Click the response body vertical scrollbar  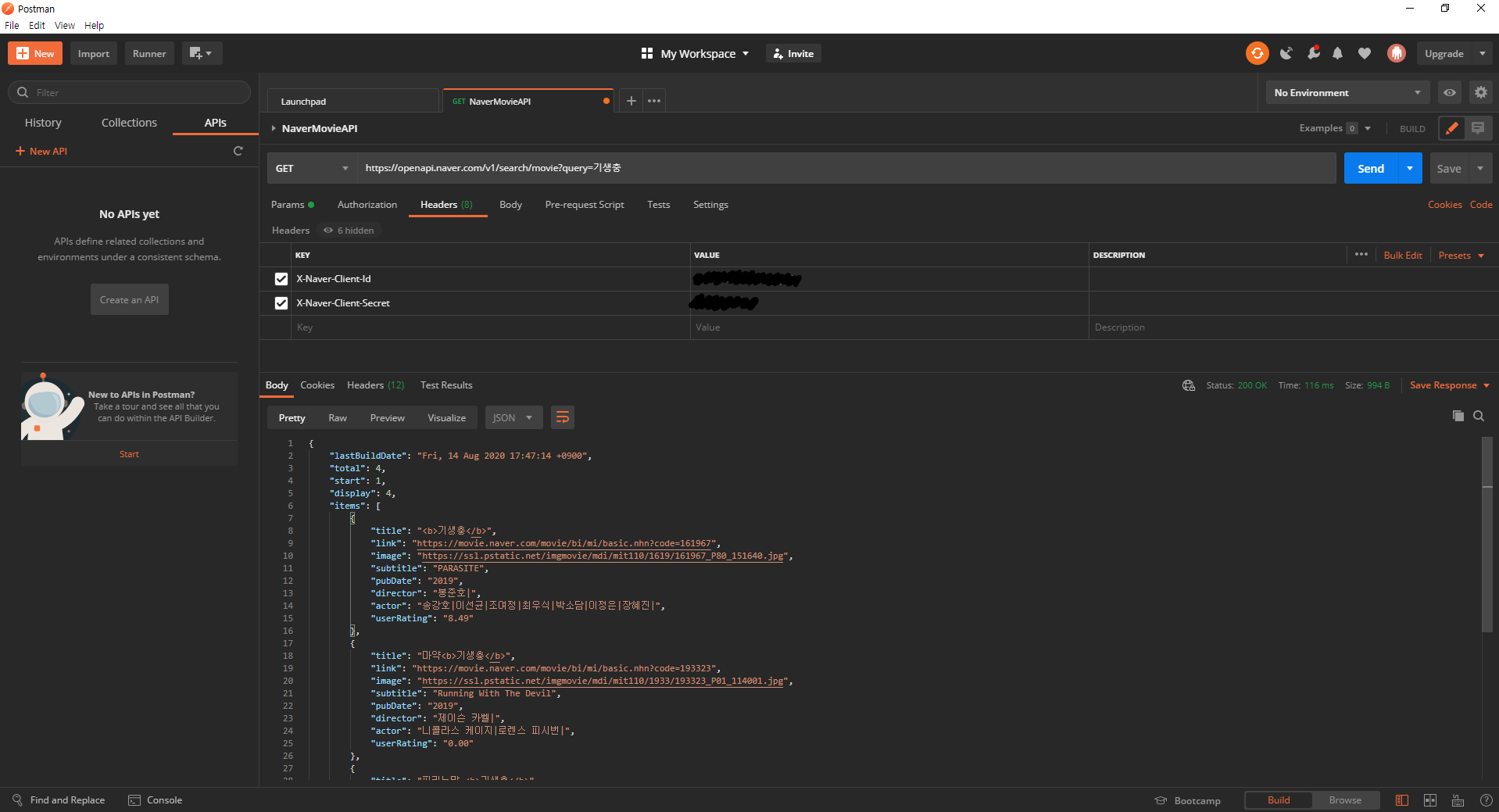pos(1487,535)
